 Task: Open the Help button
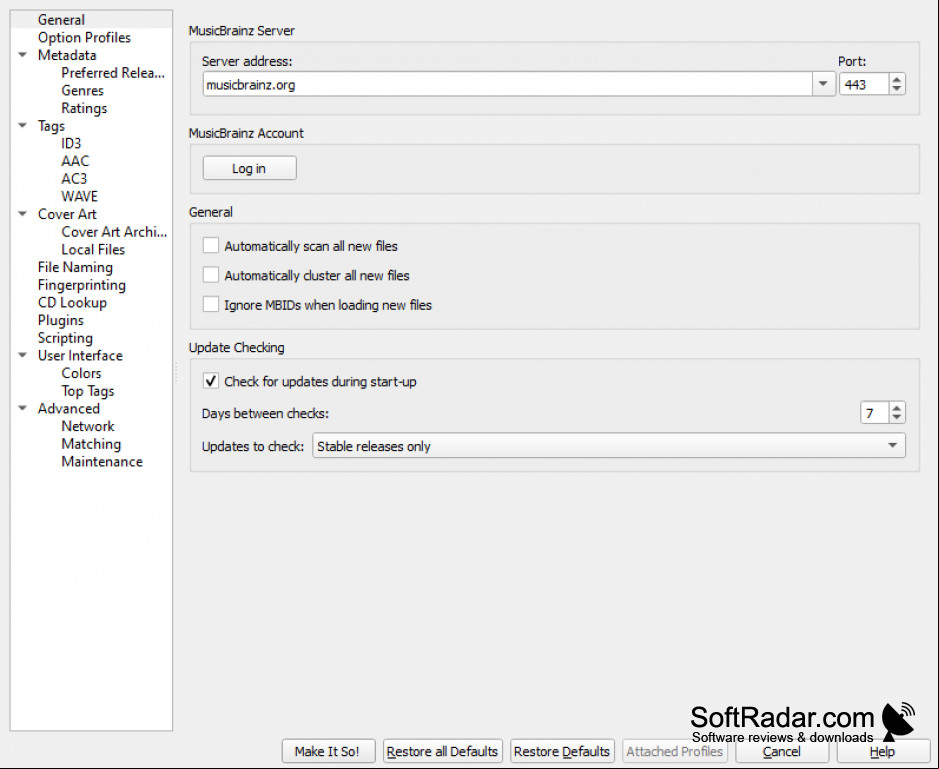point(882,751)
